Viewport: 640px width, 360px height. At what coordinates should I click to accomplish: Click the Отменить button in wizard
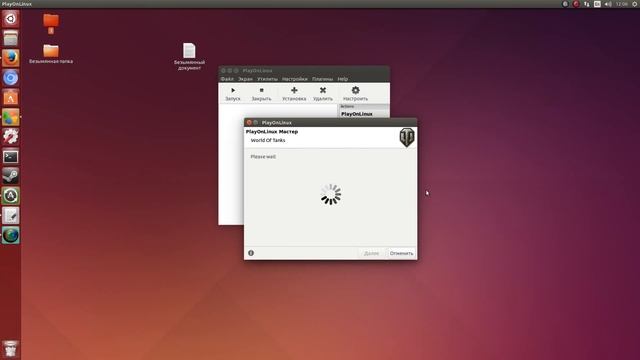pos(401,253)
